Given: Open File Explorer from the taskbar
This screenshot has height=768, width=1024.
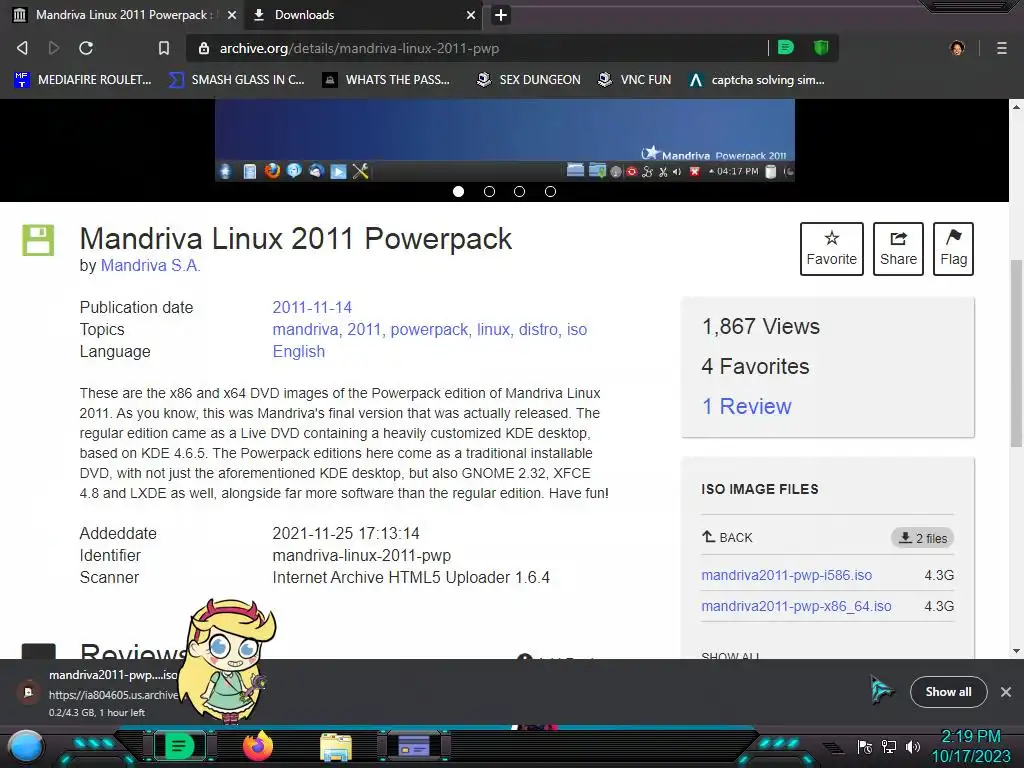Looking at the screenshot, I should tap(336, 748).
